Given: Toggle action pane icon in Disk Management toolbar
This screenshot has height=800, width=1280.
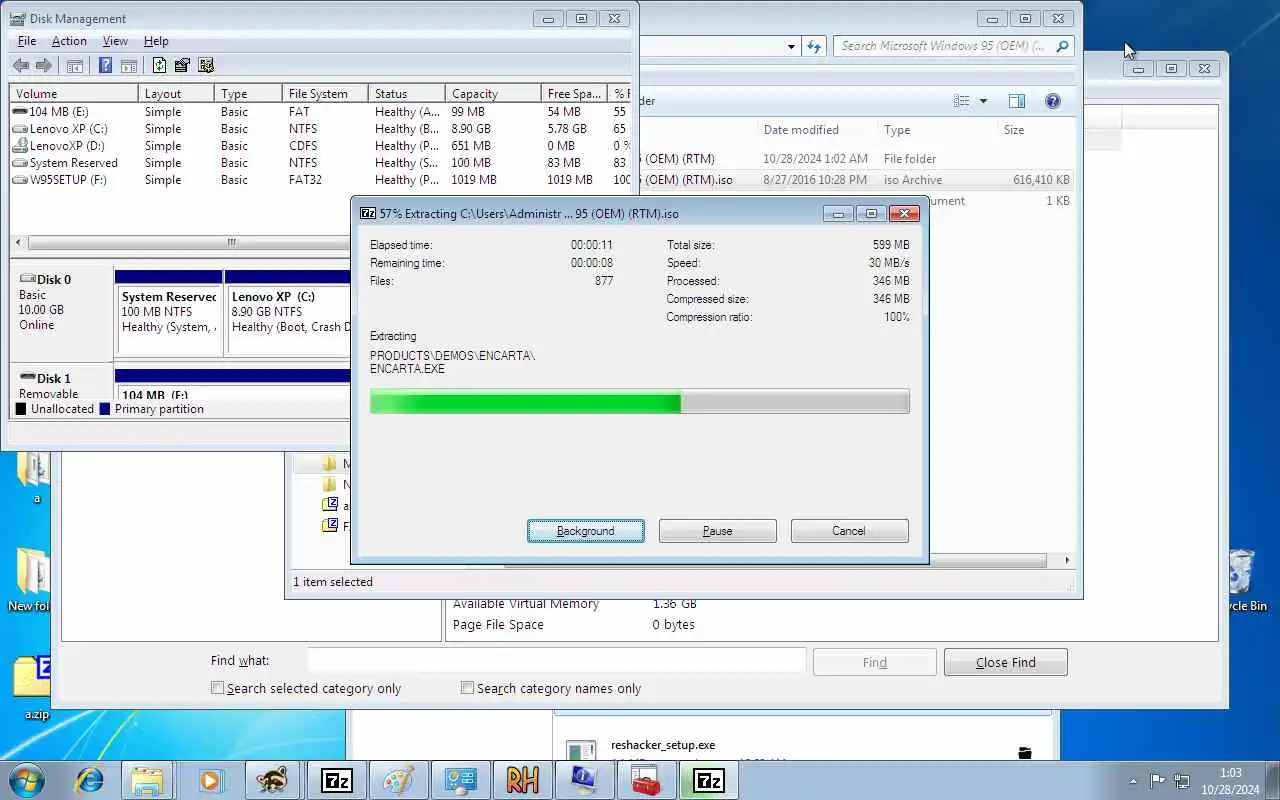Looking at the screenshot, I should point(128,66).
